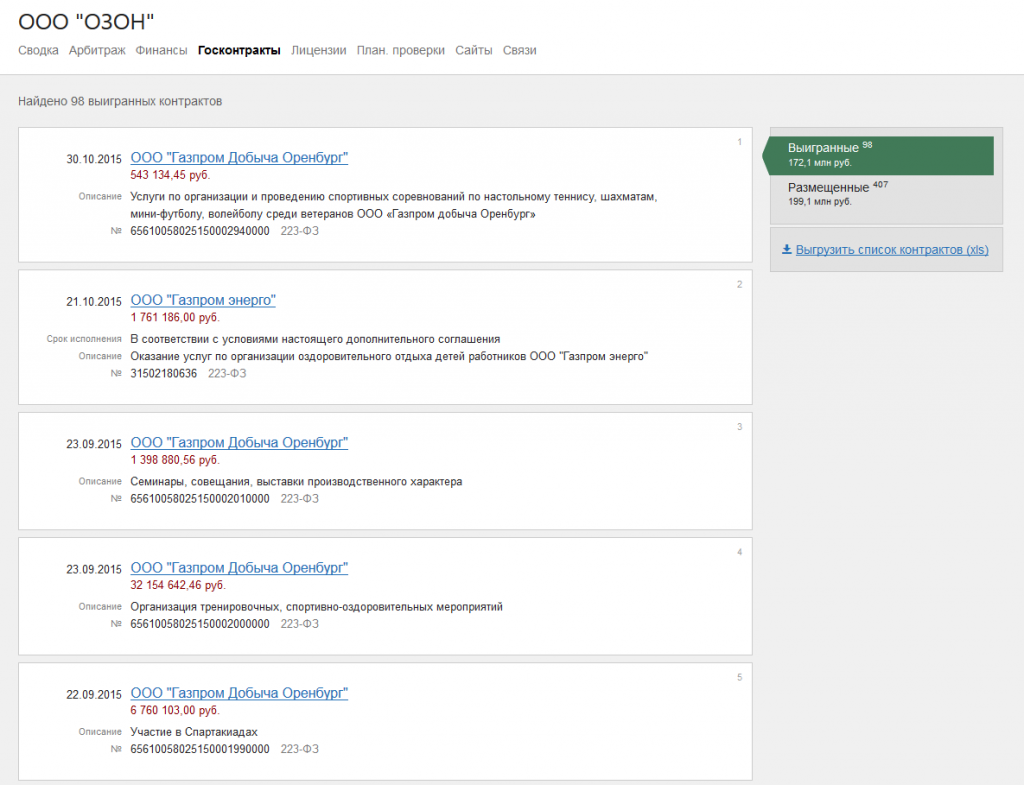The width and height of the screenshot is (1024, 785).
Task: Click the description about настольному теннису соревнований
Action: [394, 205]
